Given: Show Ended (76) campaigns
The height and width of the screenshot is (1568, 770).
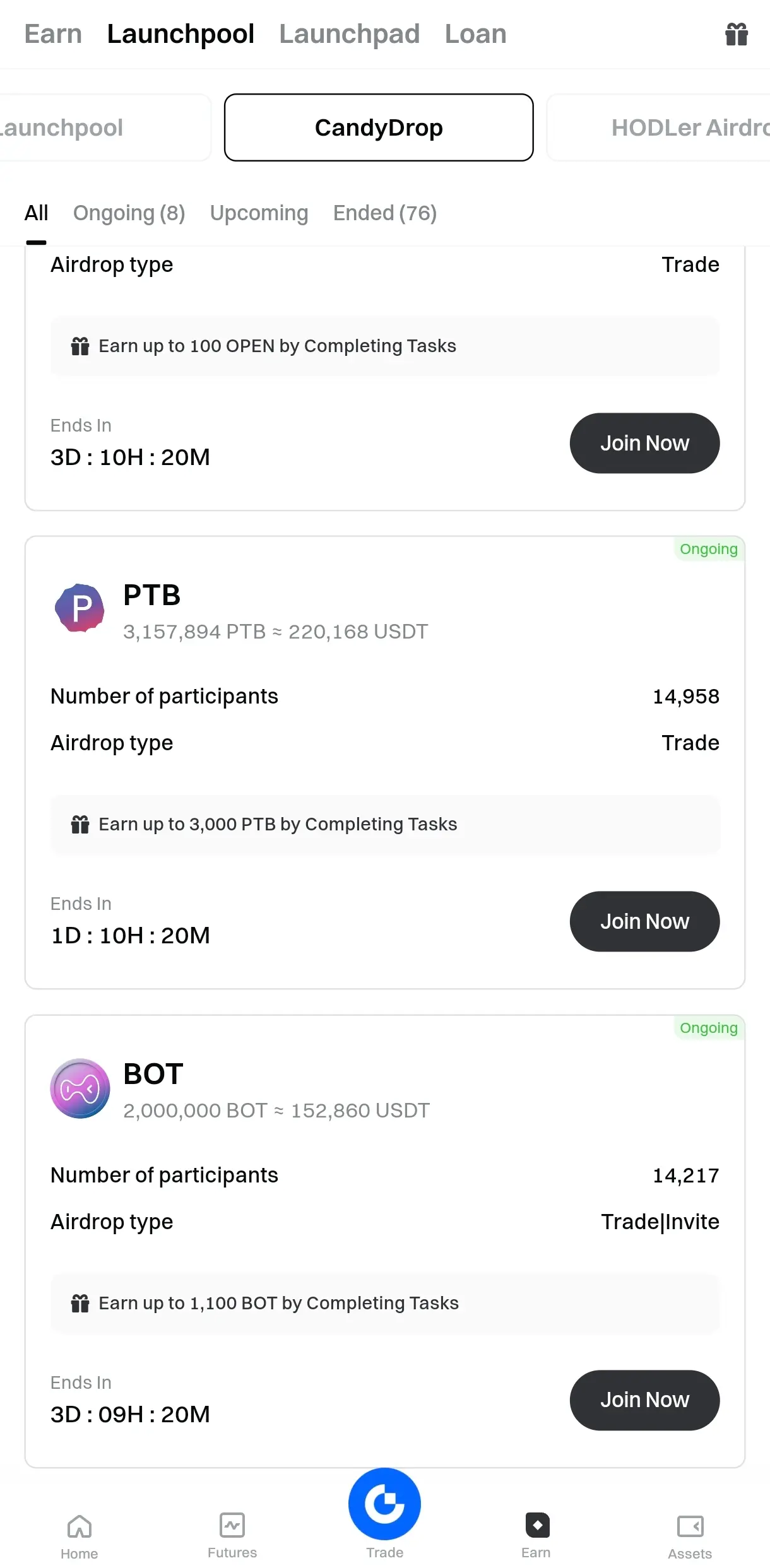Looking at the screenshot, I should [385, 213].
